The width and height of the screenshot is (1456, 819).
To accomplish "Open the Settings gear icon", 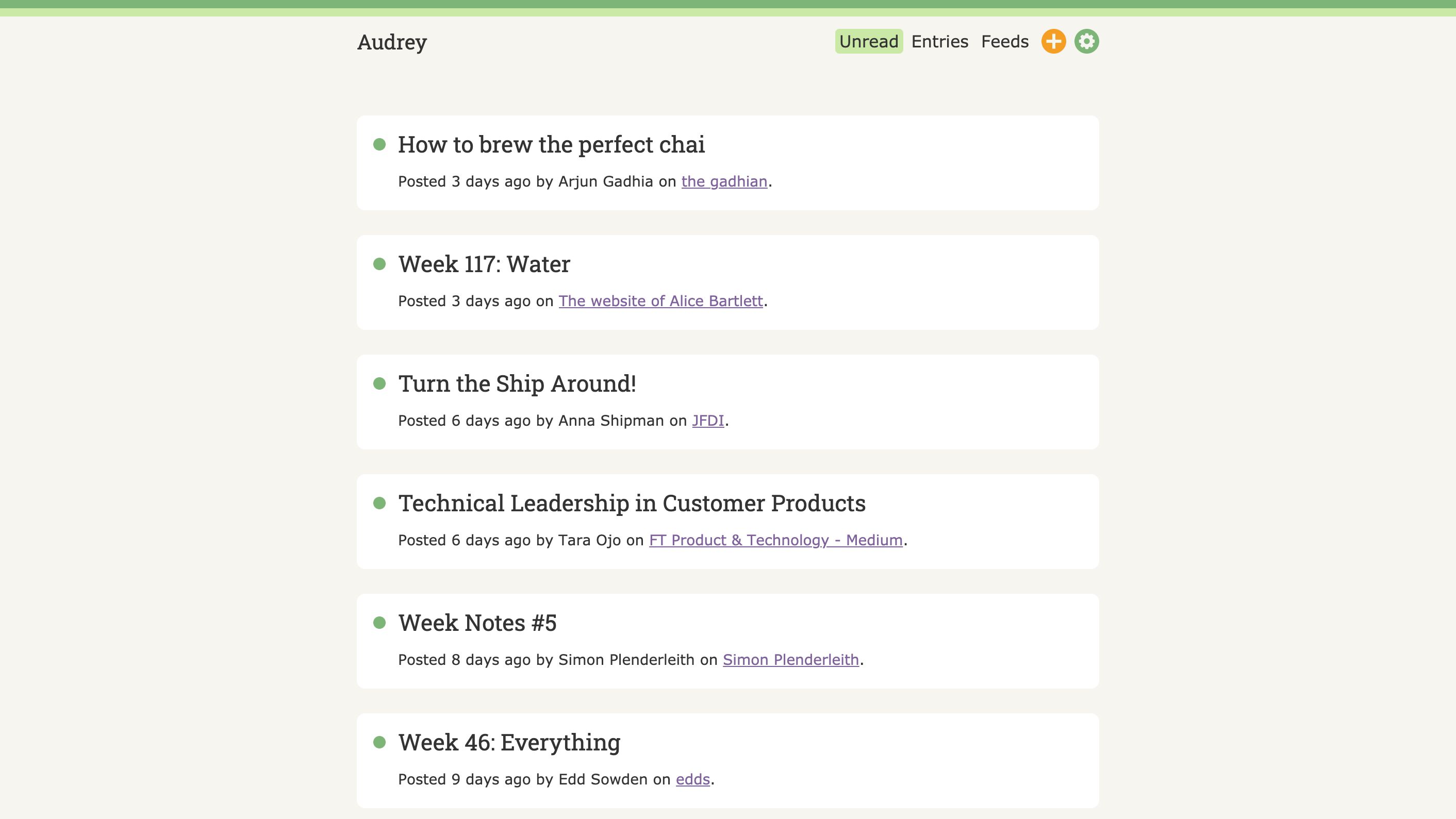I will point(1087,41).
